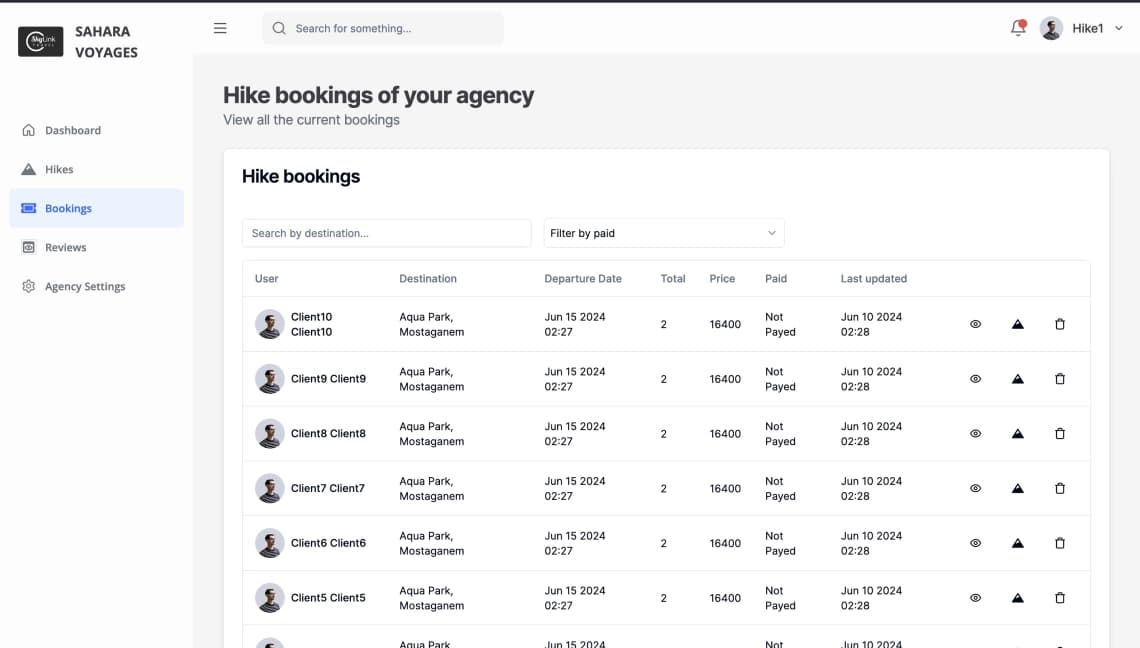Focus the 'Search by destination' field
Screen dimensions: 1140x648
(x=386, y=233)
